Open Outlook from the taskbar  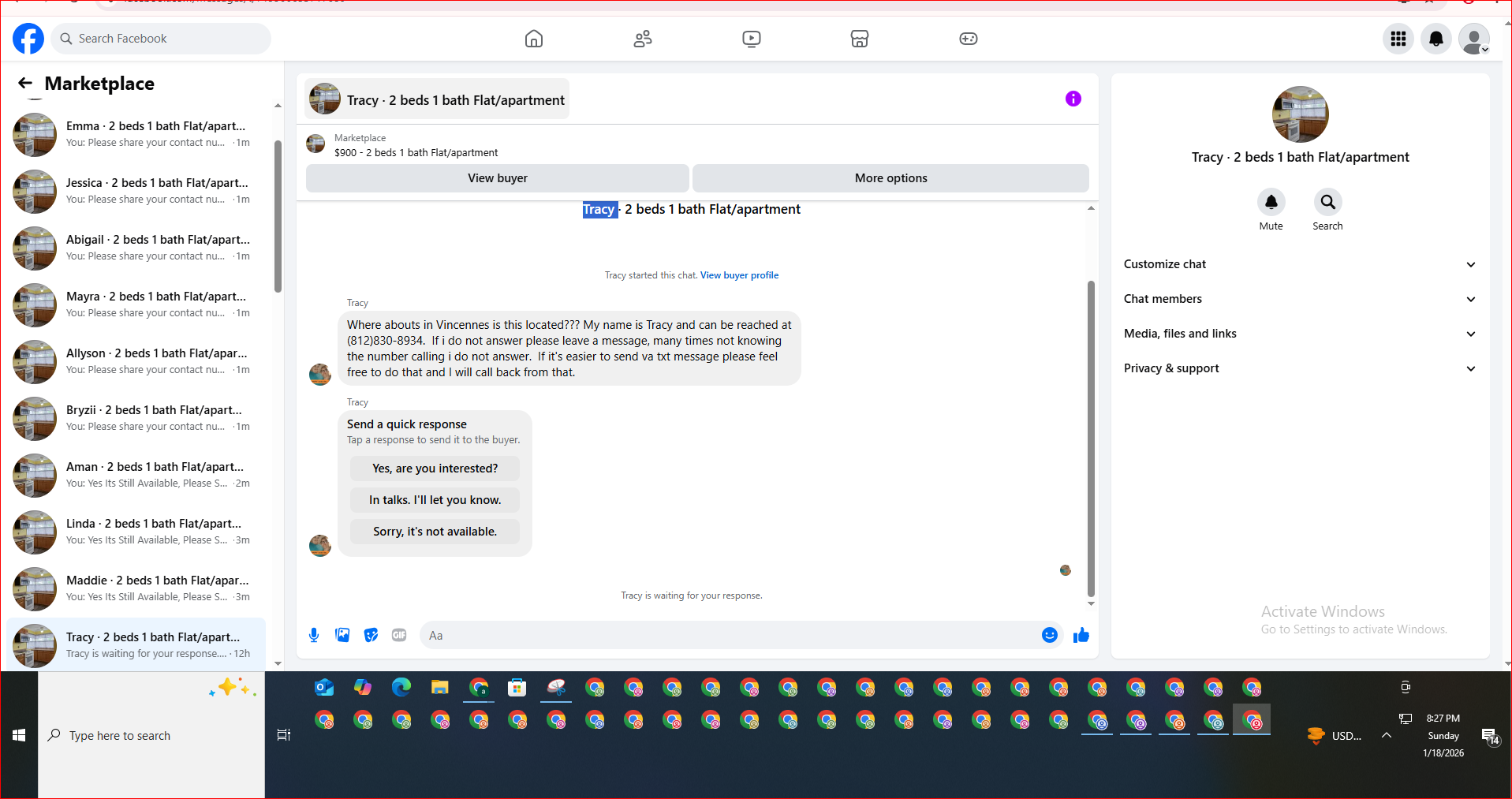point(324,688)
